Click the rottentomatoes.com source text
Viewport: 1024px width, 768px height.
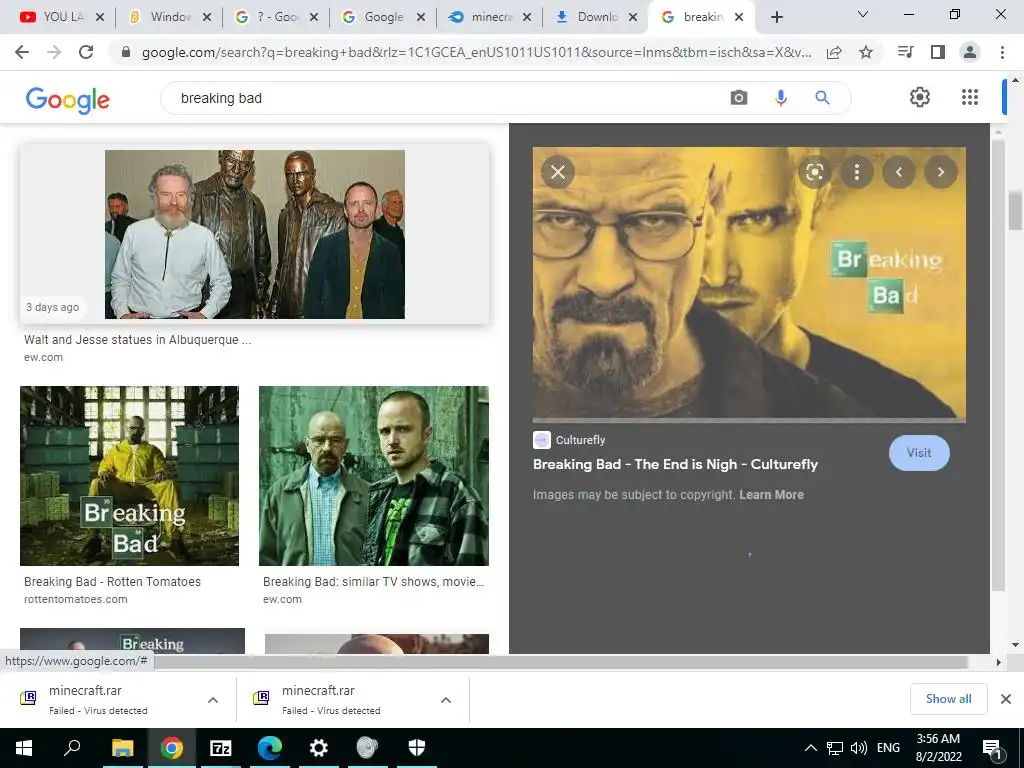point(76,599)
